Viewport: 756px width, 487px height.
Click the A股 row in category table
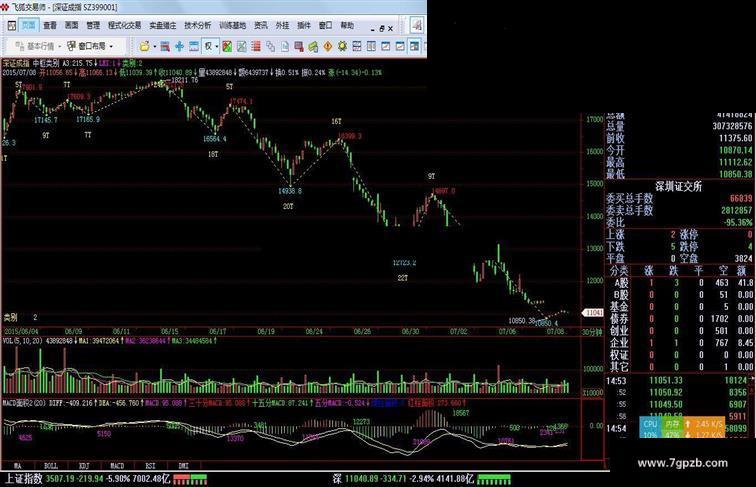(680, 283)
